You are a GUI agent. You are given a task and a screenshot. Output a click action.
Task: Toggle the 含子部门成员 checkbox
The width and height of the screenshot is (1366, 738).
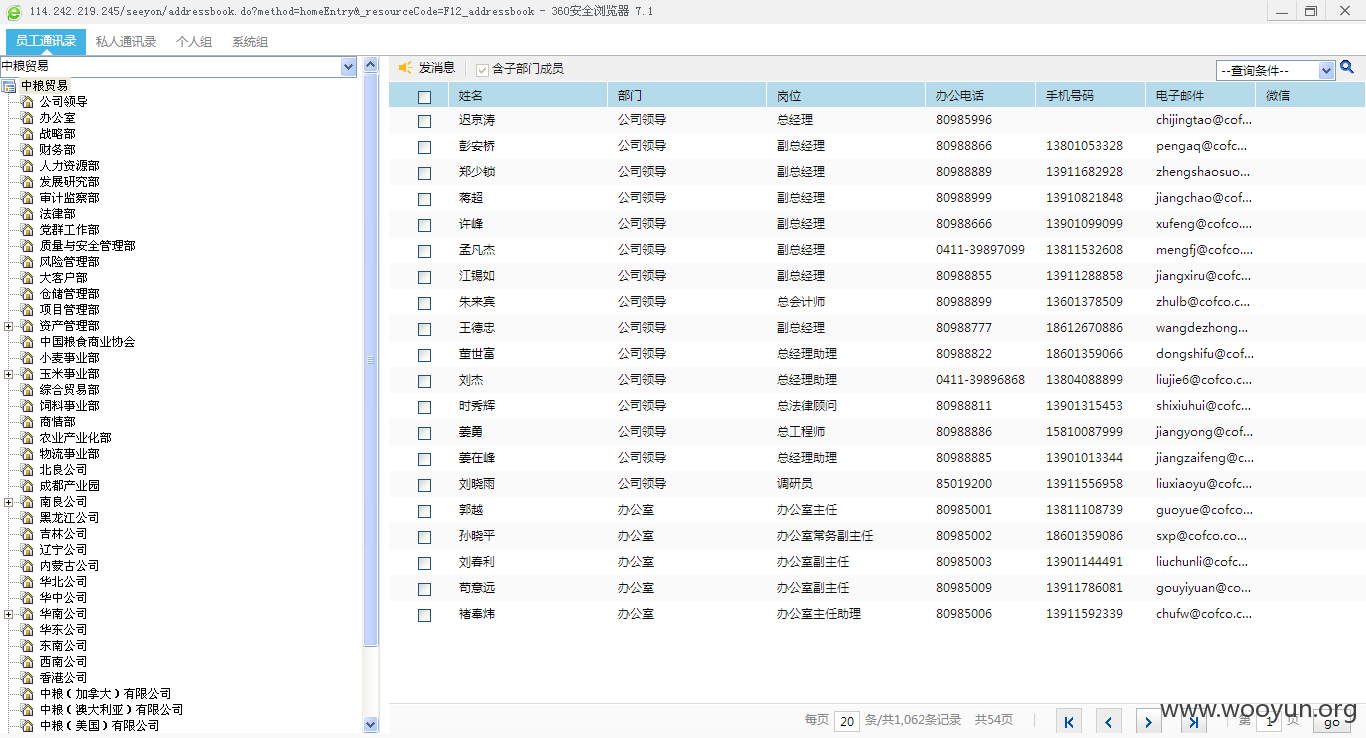[x=483, y=69]
